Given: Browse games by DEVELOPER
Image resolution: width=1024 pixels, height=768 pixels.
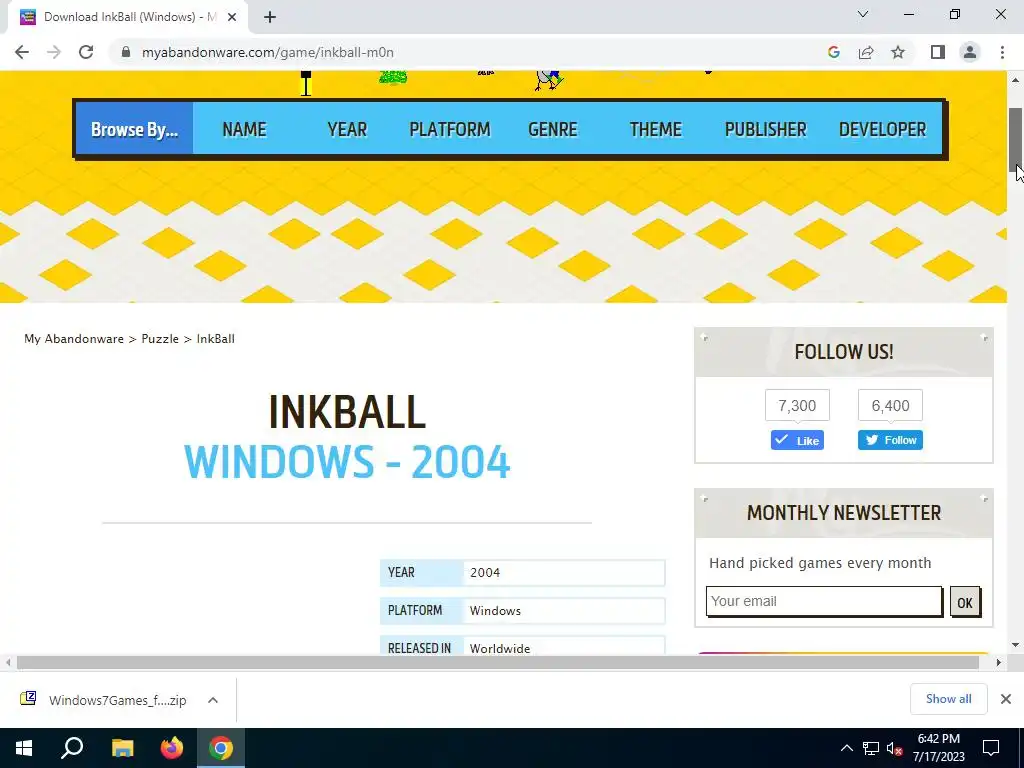Looking at the screenshot, I should (x=882, y=129).
